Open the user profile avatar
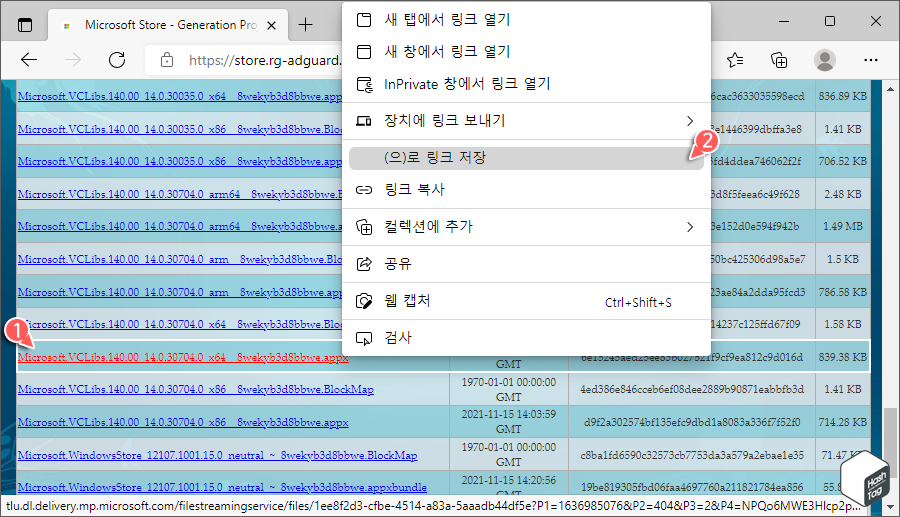Viewport: 900px width, 517px height. [x=825, y=60]
